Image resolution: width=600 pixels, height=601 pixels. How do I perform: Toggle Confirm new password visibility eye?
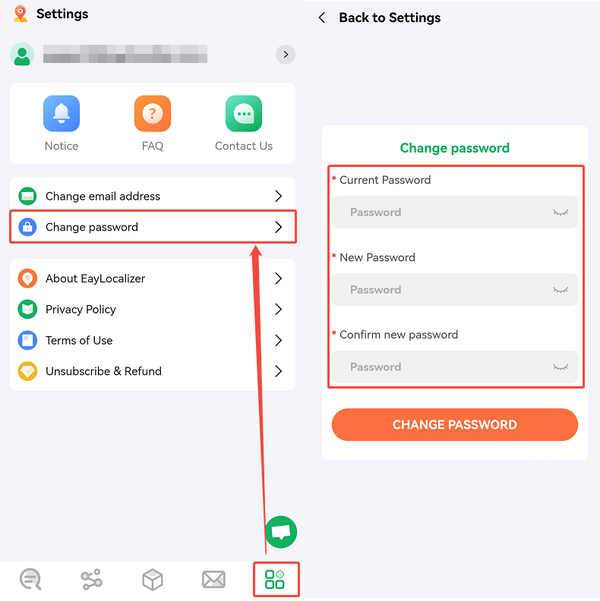pos(560,367)
